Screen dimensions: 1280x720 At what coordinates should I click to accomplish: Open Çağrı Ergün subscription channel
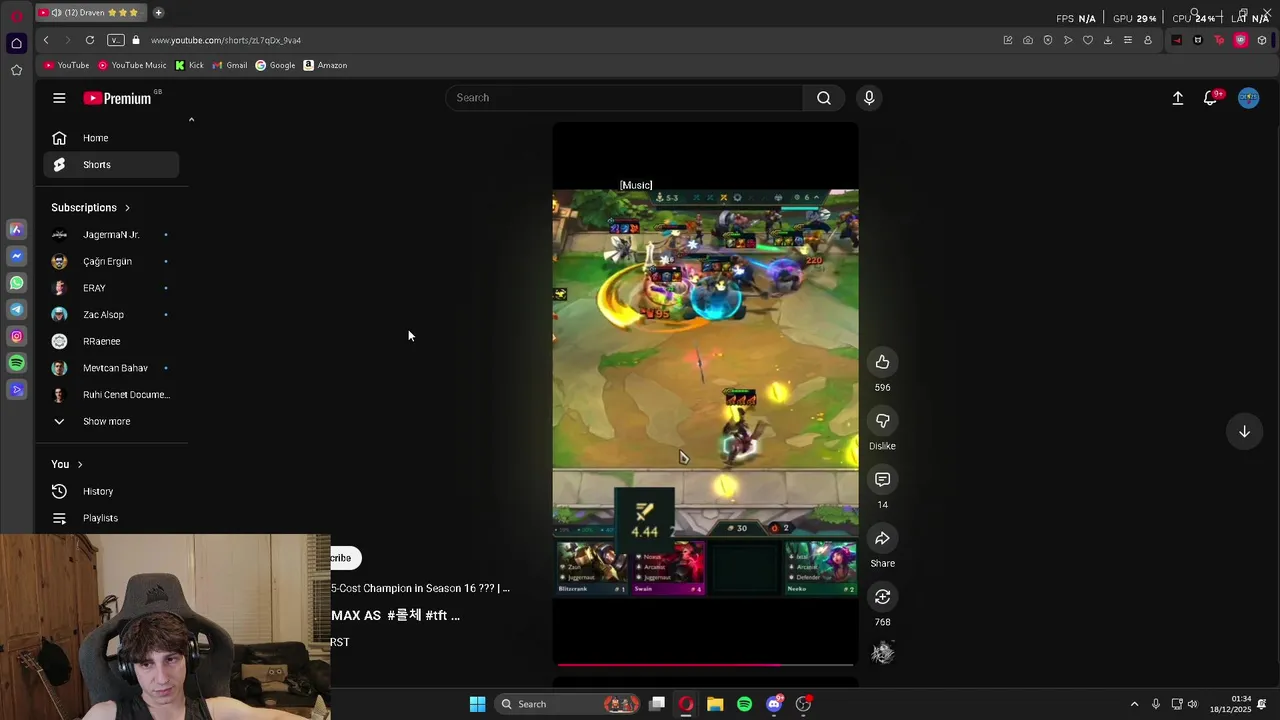(x=111, y=262)
